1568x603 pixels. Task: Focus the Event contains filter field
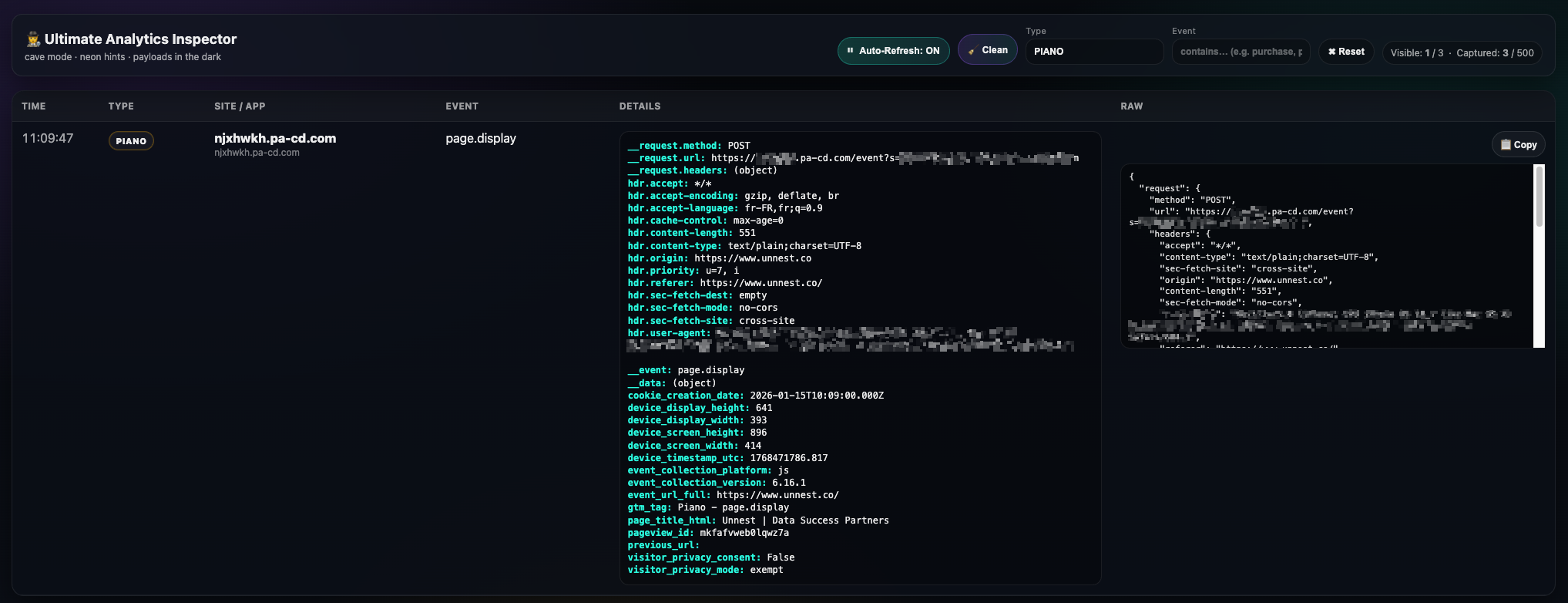click(1240, 52)
